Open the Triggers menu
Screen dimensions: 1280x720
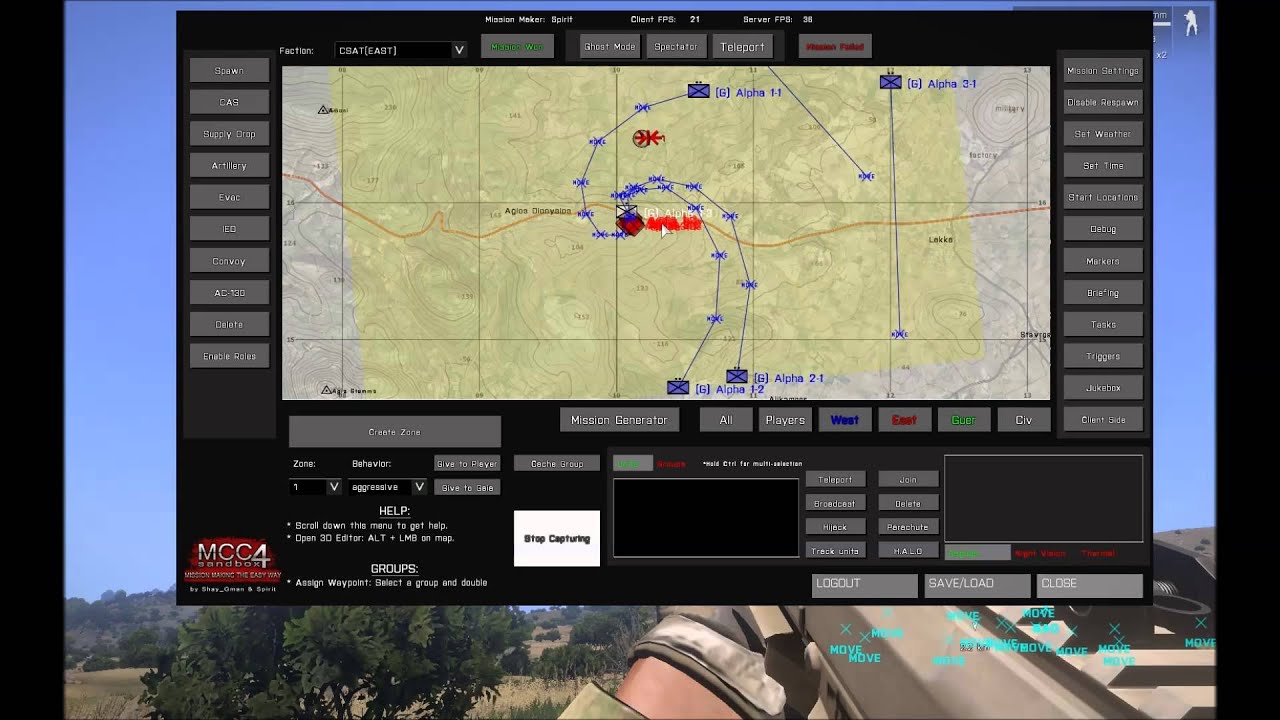tap(1103, 356)
